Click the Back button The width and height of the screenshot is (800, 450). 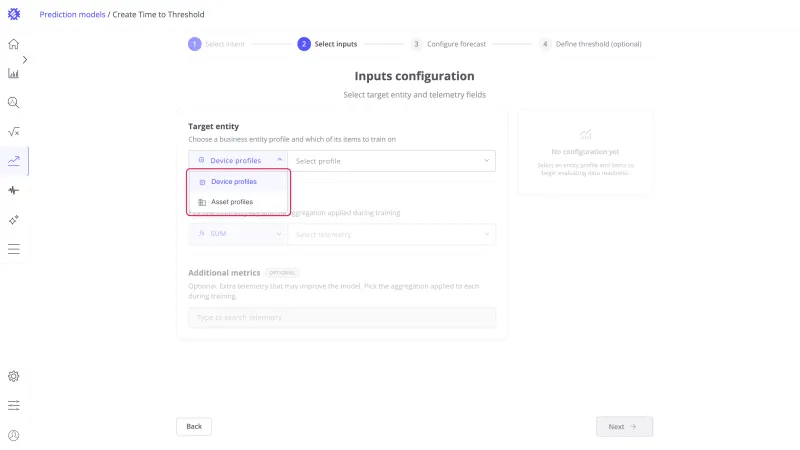[x=194, y=427]
